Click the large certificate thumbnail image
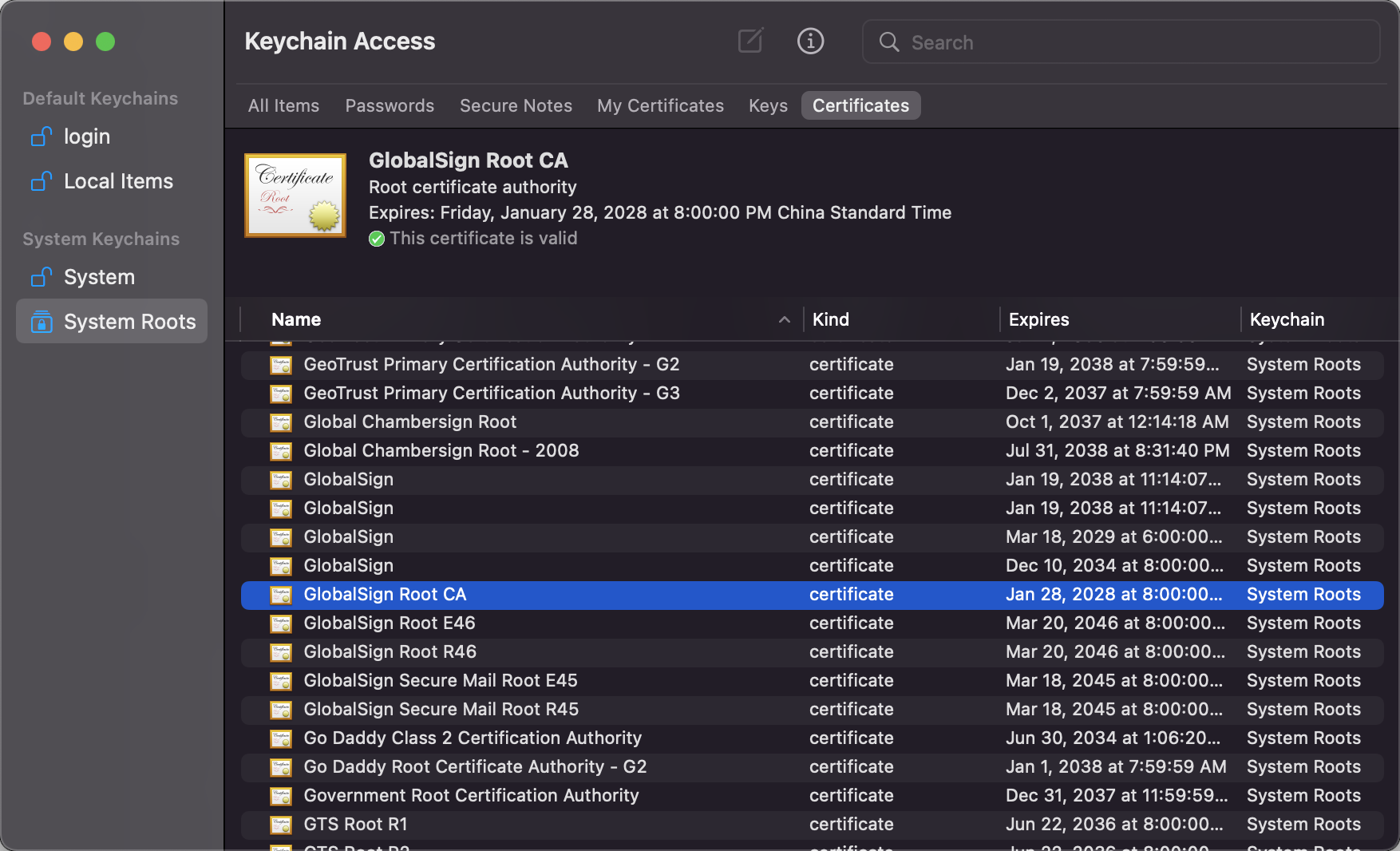1400x851 pixels. [295, 196]
